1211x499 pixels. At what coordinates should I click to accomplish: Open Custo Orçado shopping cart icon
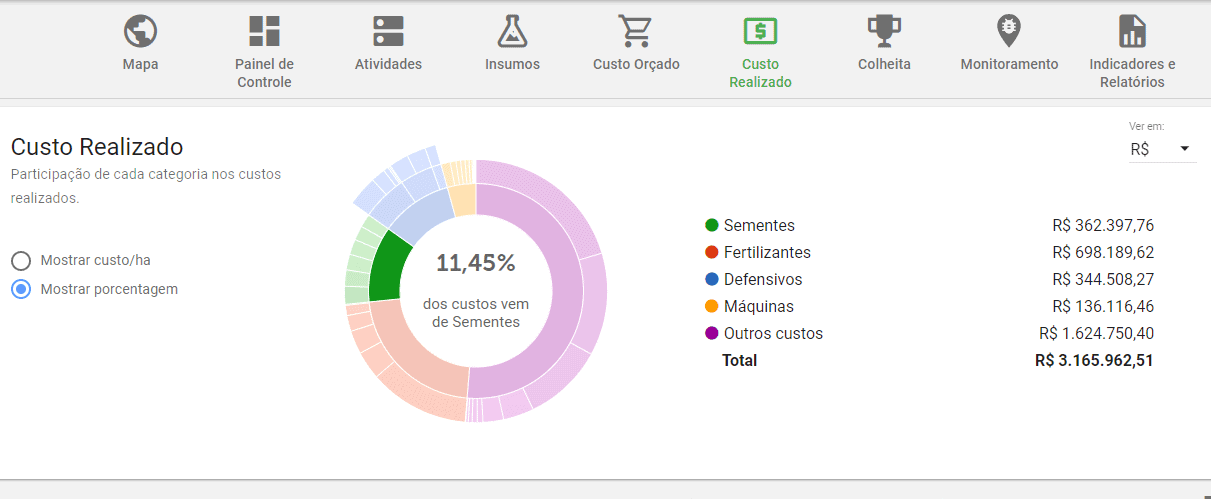635,31
